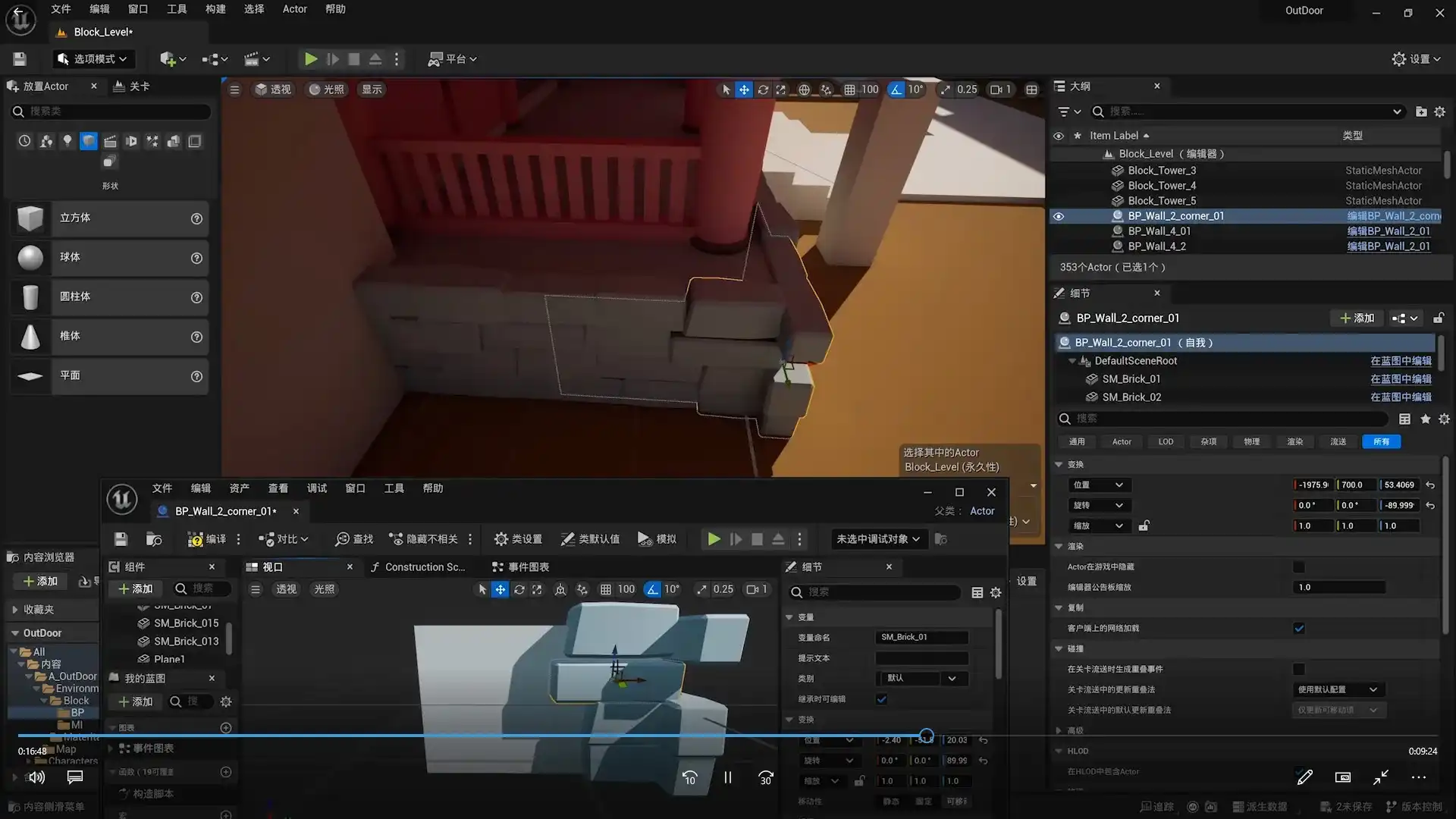Click the Compile blueprint button

coord(206,539)
